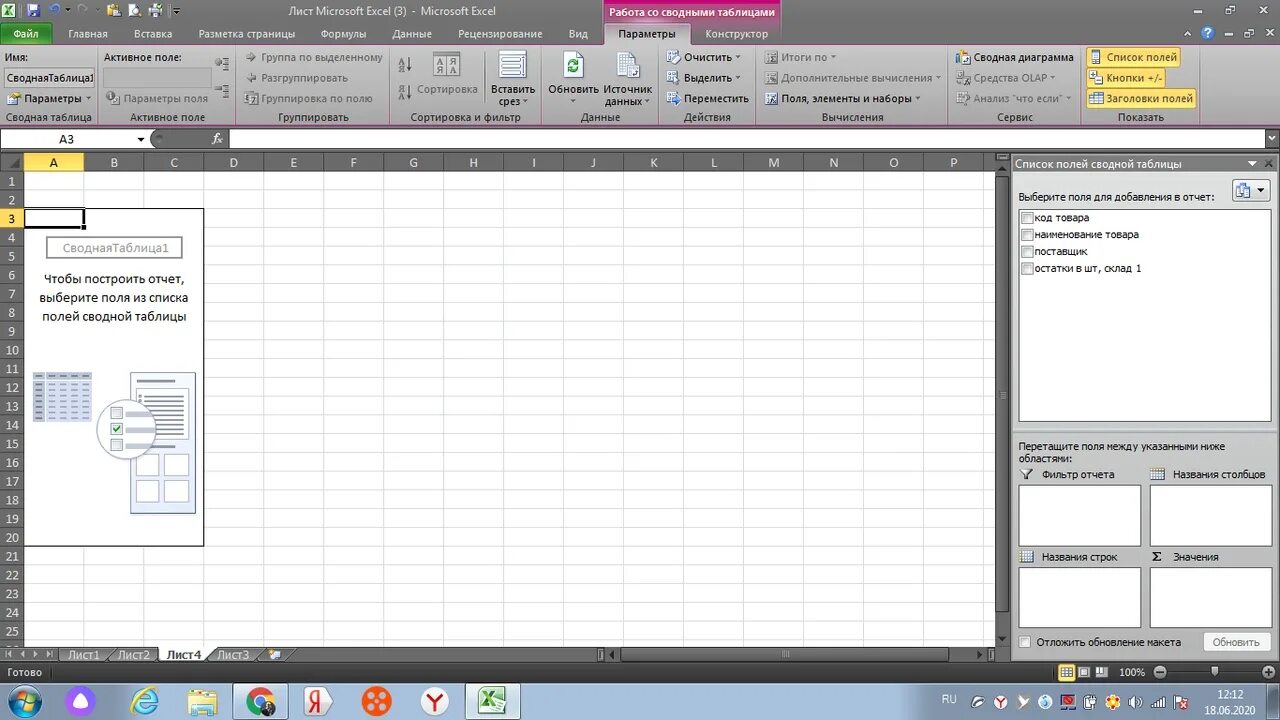Viewport: 1280px width, 720px height.
Task: Toggle the Field Headers (Заголовки полей) button
Action: (x=1141, y=98)
